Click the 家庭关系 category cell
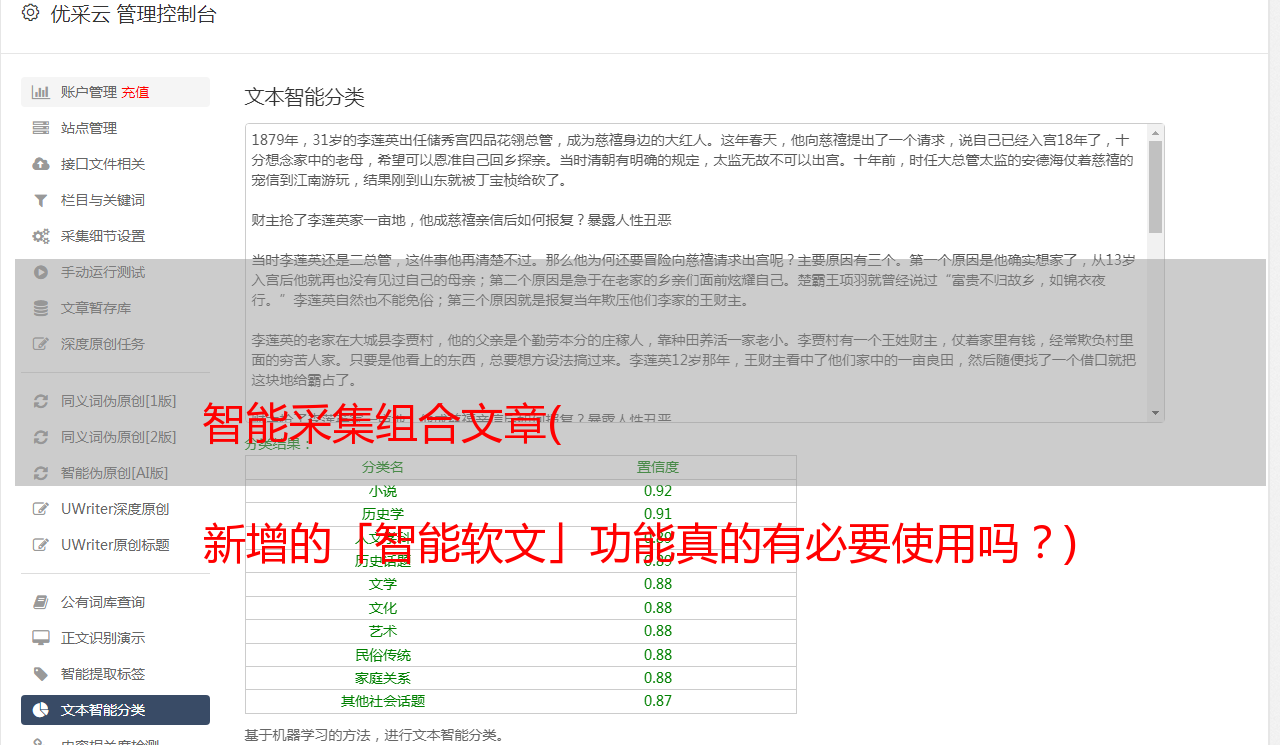Viewport: 1280px width, 745px height. point(383,678)
